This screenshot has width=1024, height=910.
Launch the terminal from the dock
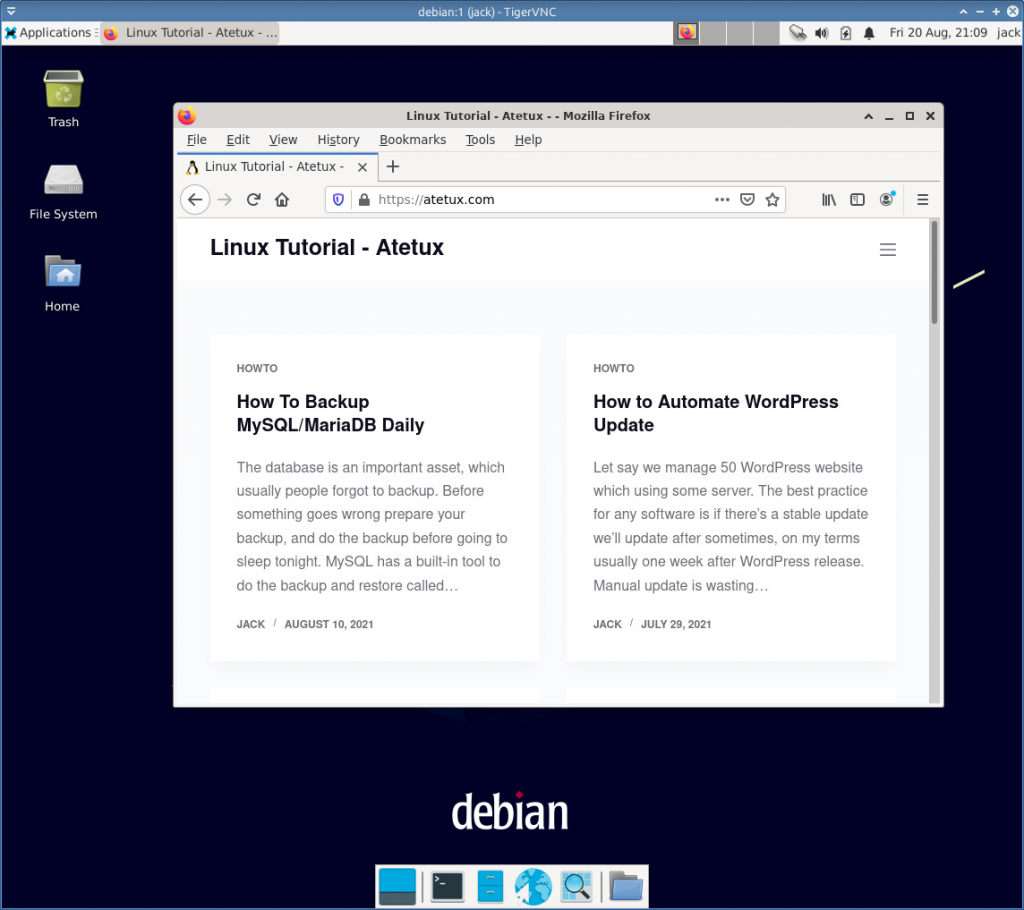(446, 886)
